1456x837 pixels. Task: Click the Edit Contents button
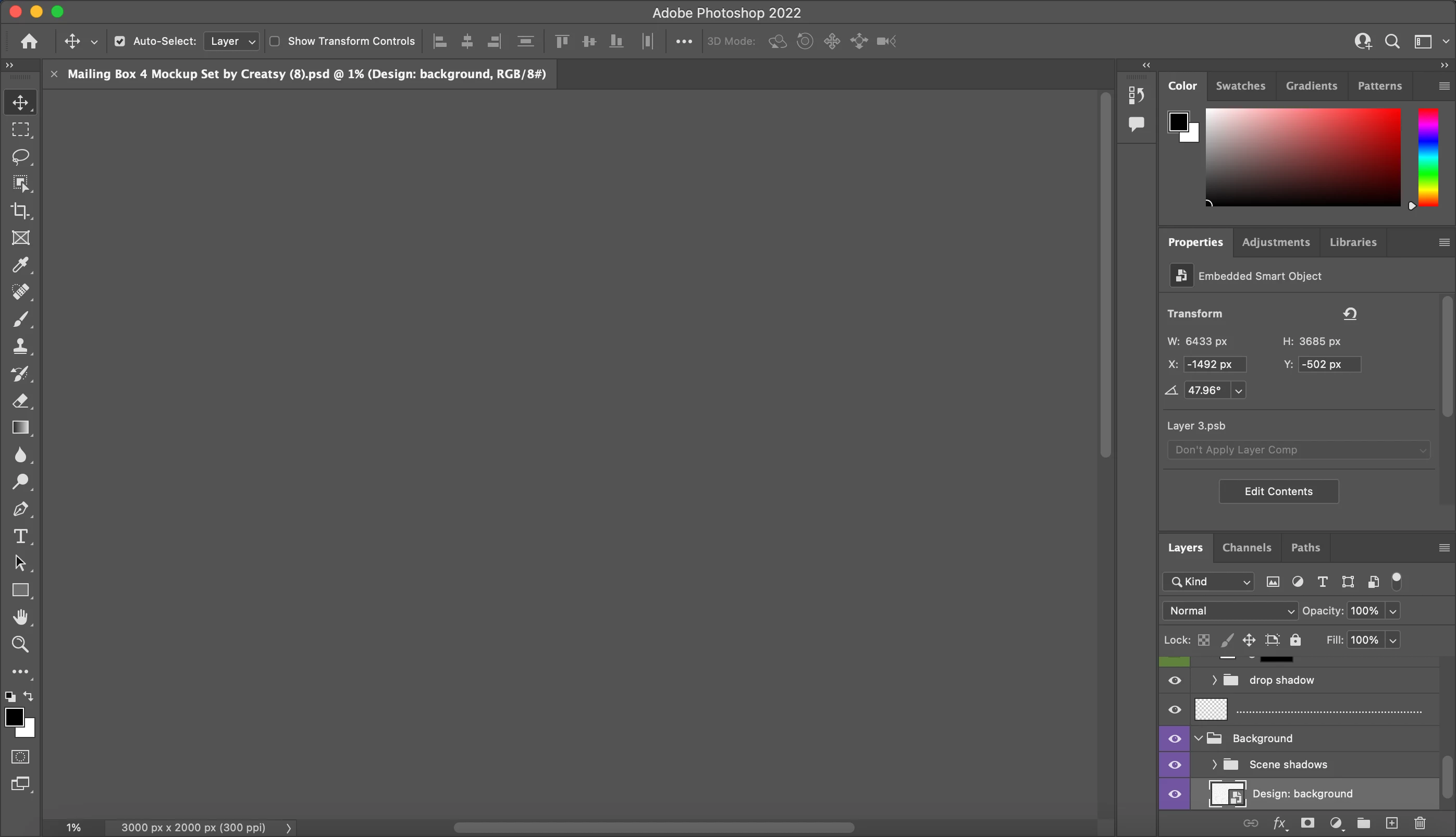(1278, 491)
